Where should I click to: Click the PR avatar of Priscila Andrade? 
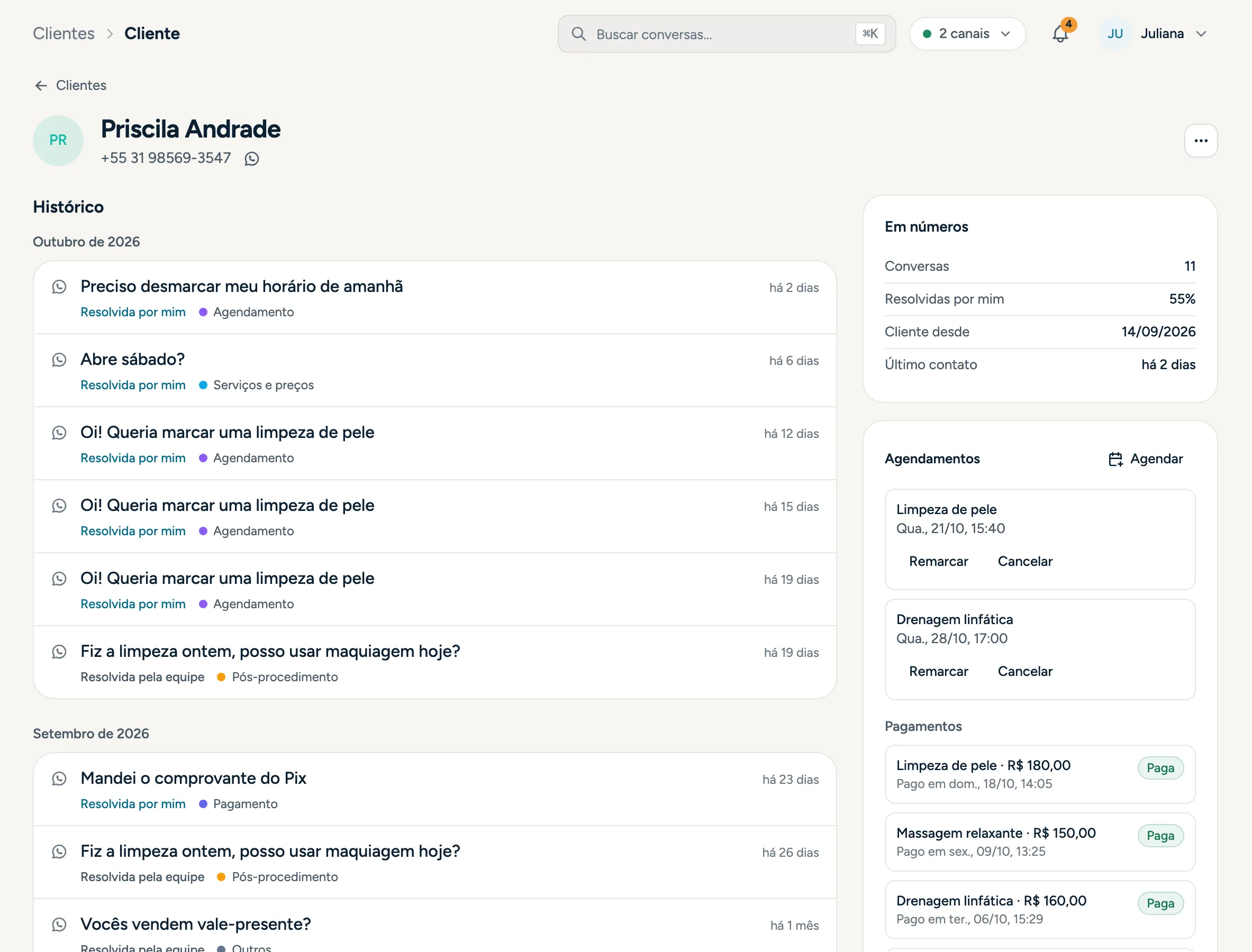click(x=58, y=141)
